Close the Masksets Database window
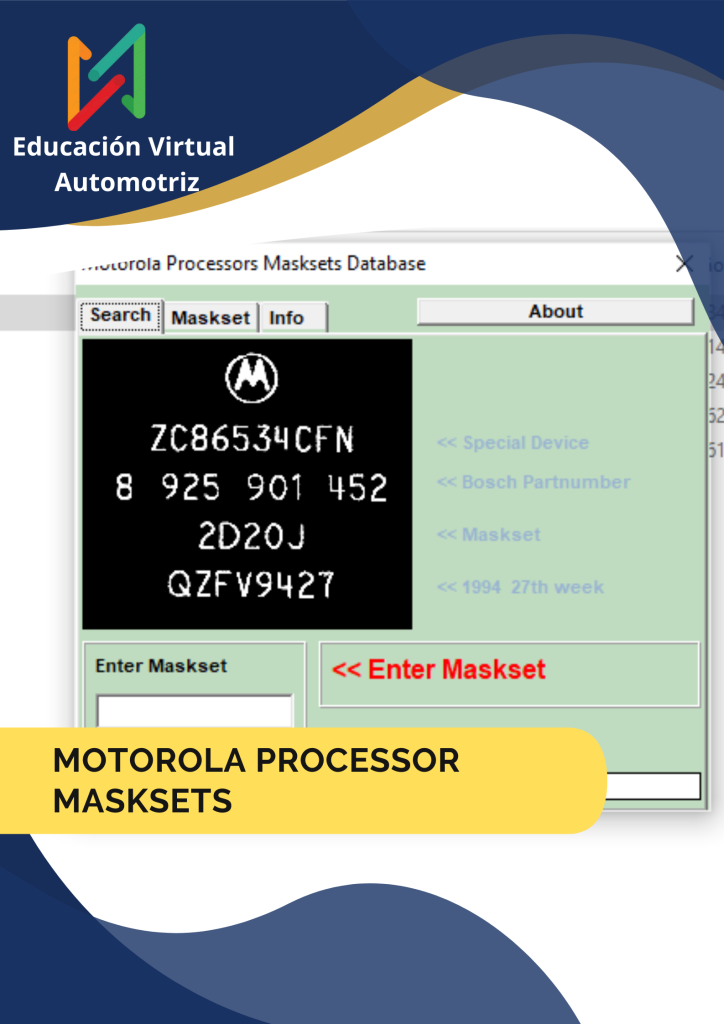The width and height of the screenshot is (724, 1024). [x=685, y=264]
